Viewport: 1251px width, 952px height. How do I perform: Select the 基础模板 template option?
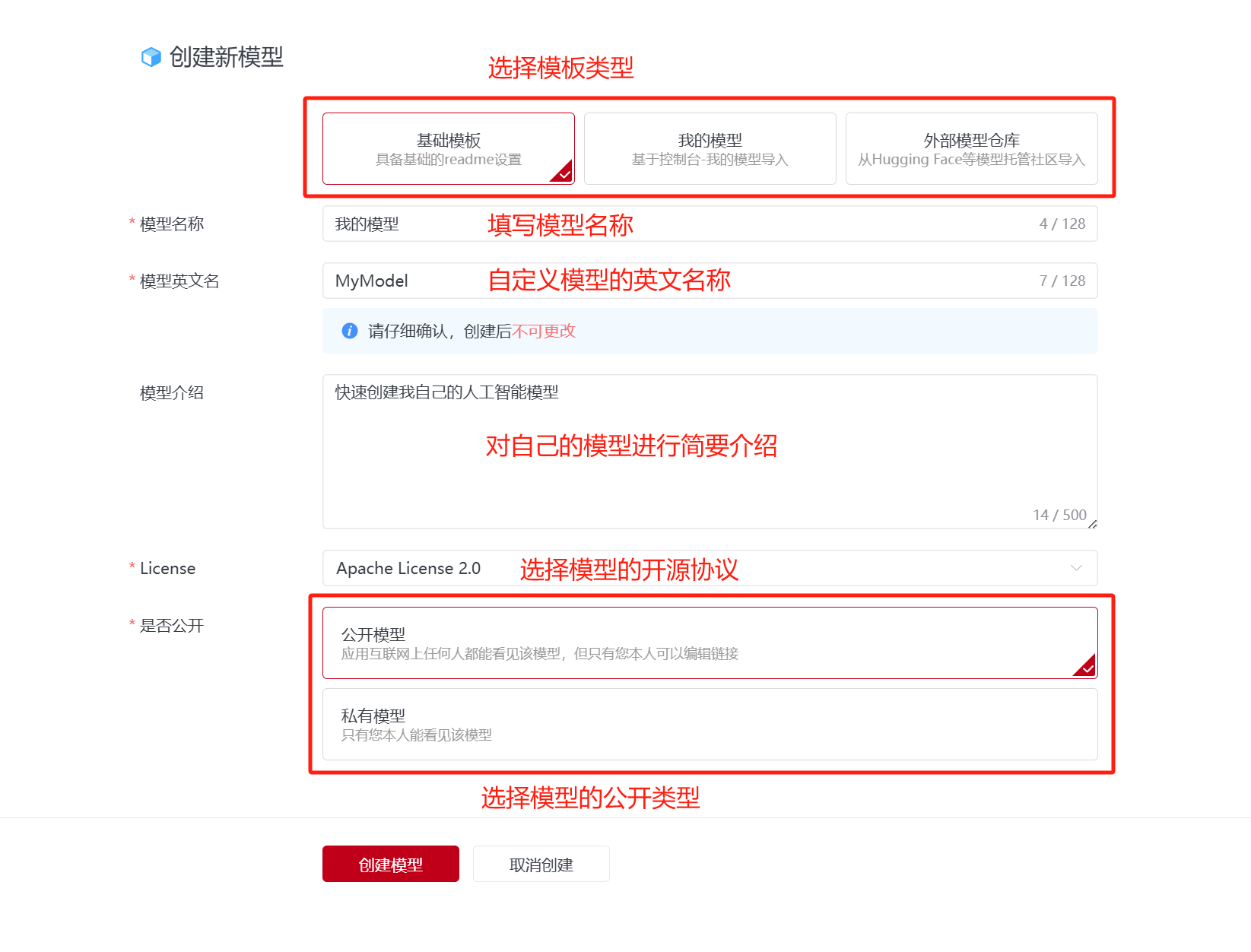point(448,148)
